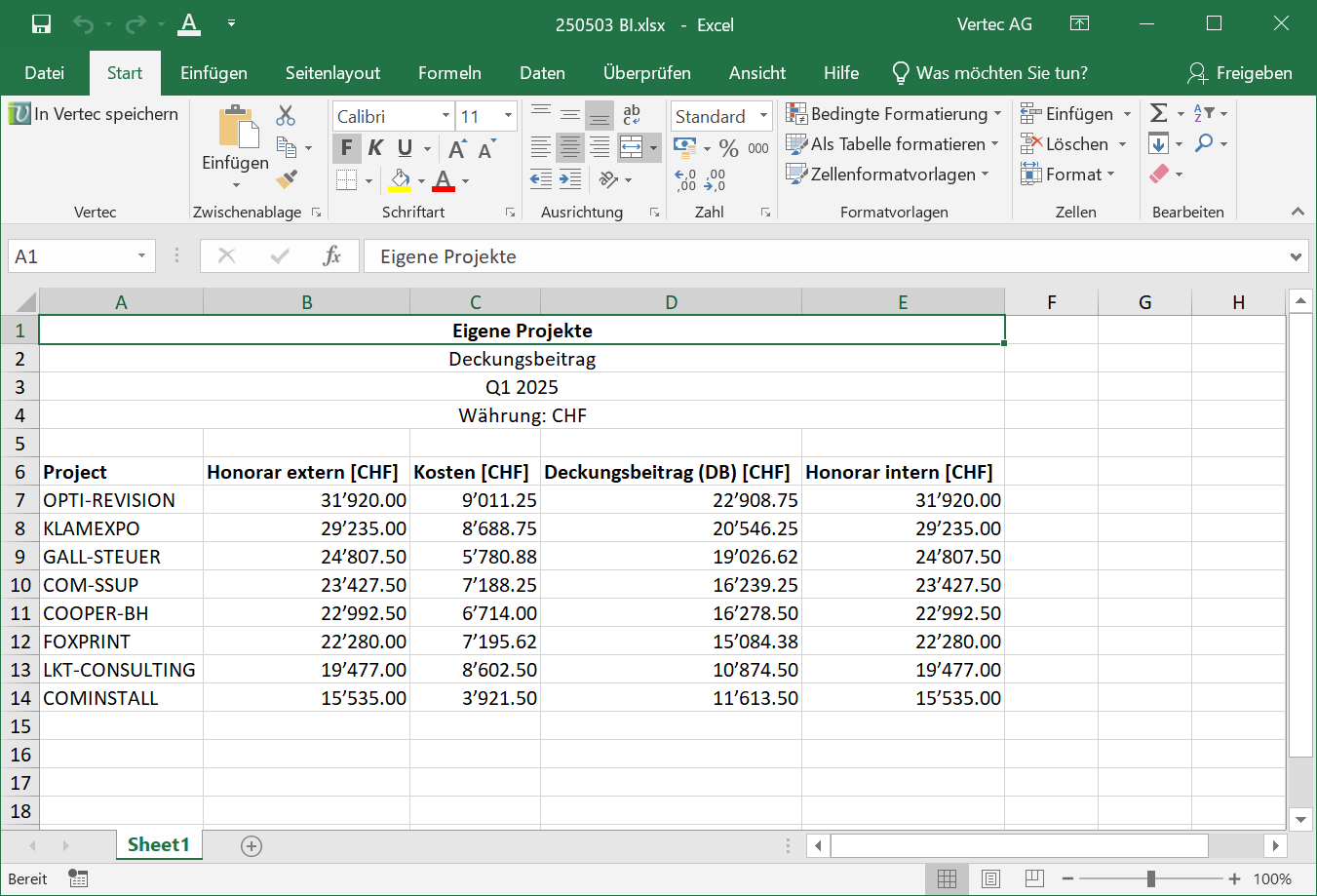This screenshot has width=1317, height=896.
Task: Add a new sheet with plus icon
Action: coord(252,846)
